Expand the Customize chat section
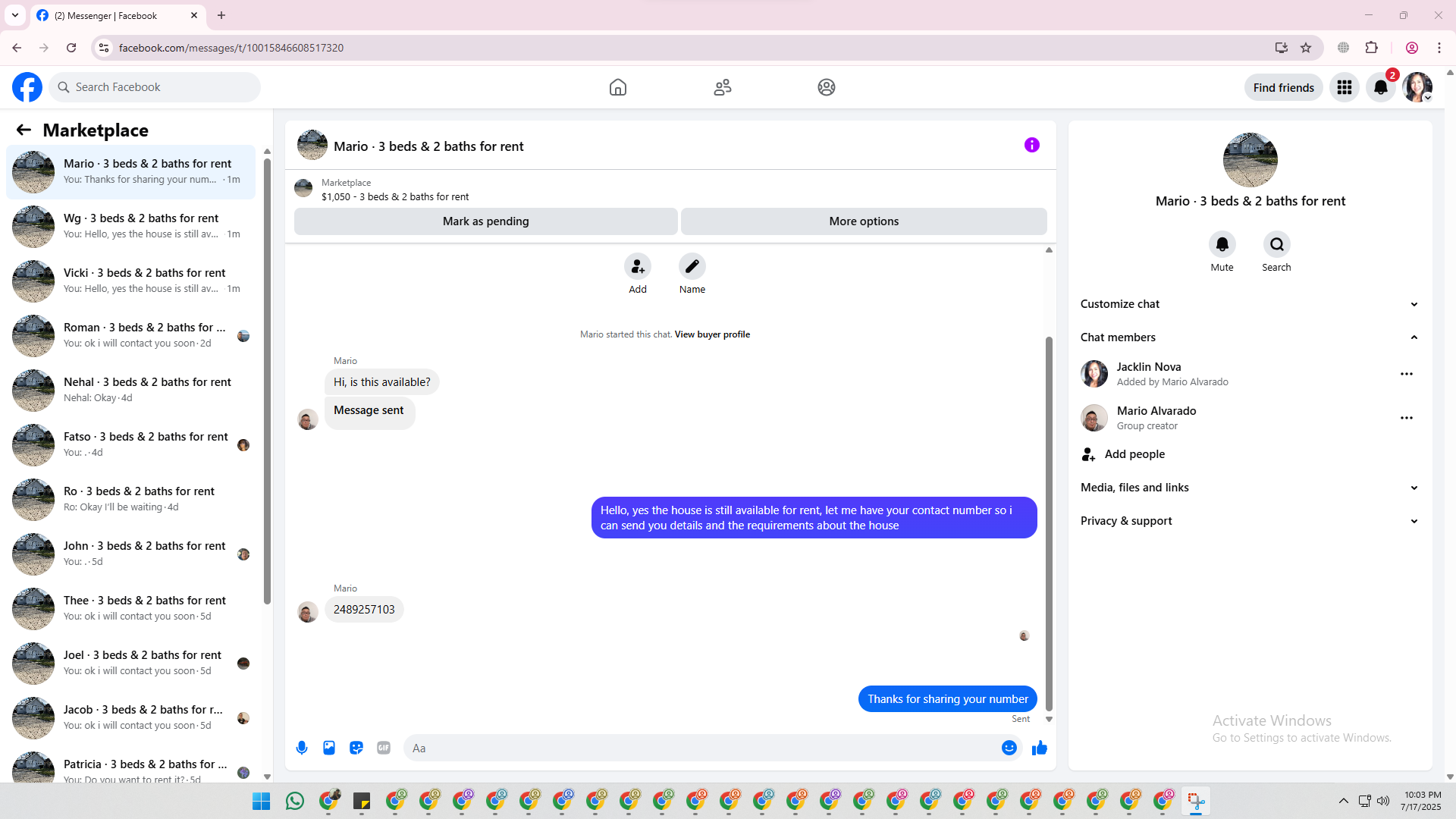 tap(1250, 304)
